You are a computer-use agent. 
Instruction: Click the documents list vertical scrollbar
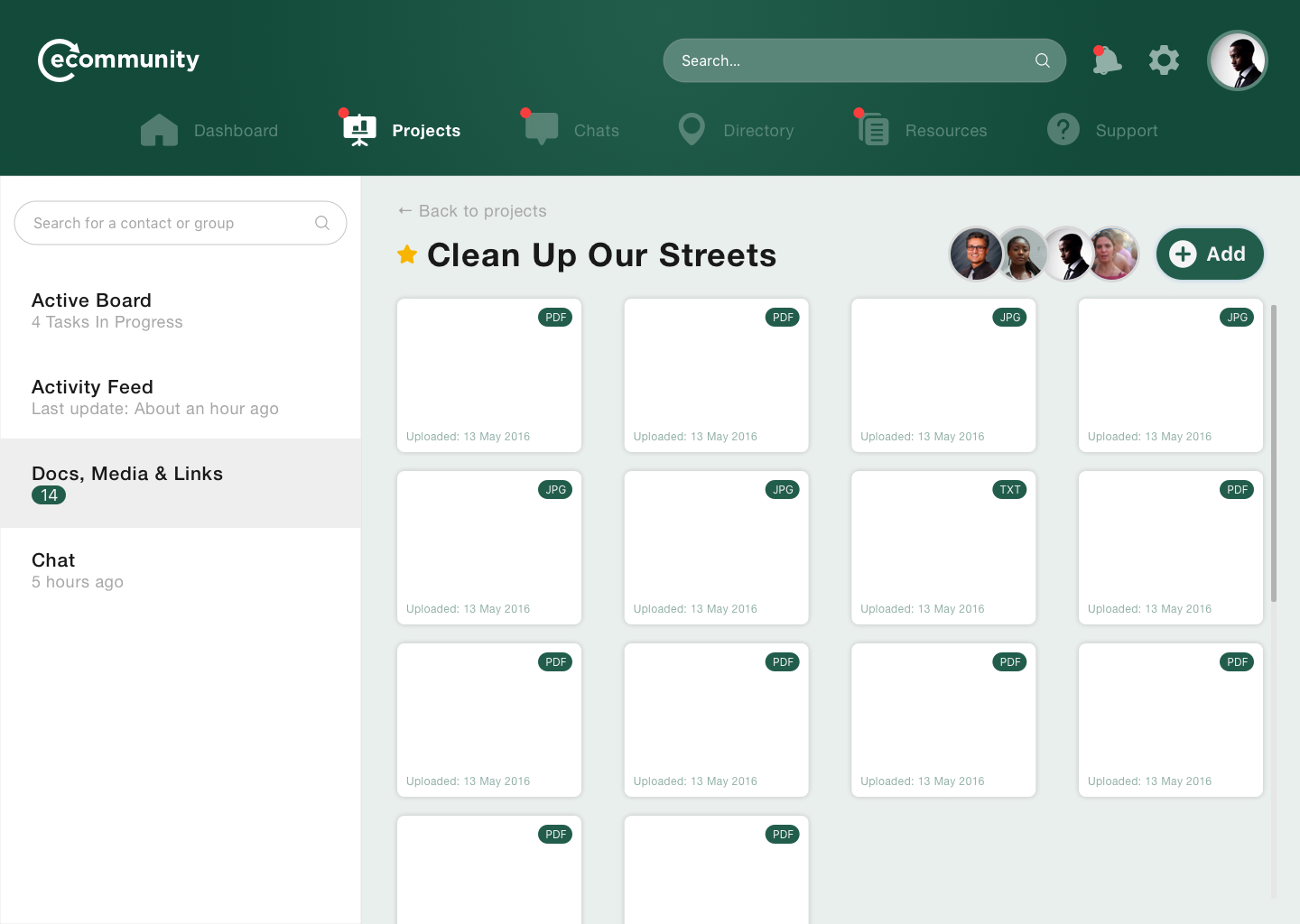point(1273,453)
